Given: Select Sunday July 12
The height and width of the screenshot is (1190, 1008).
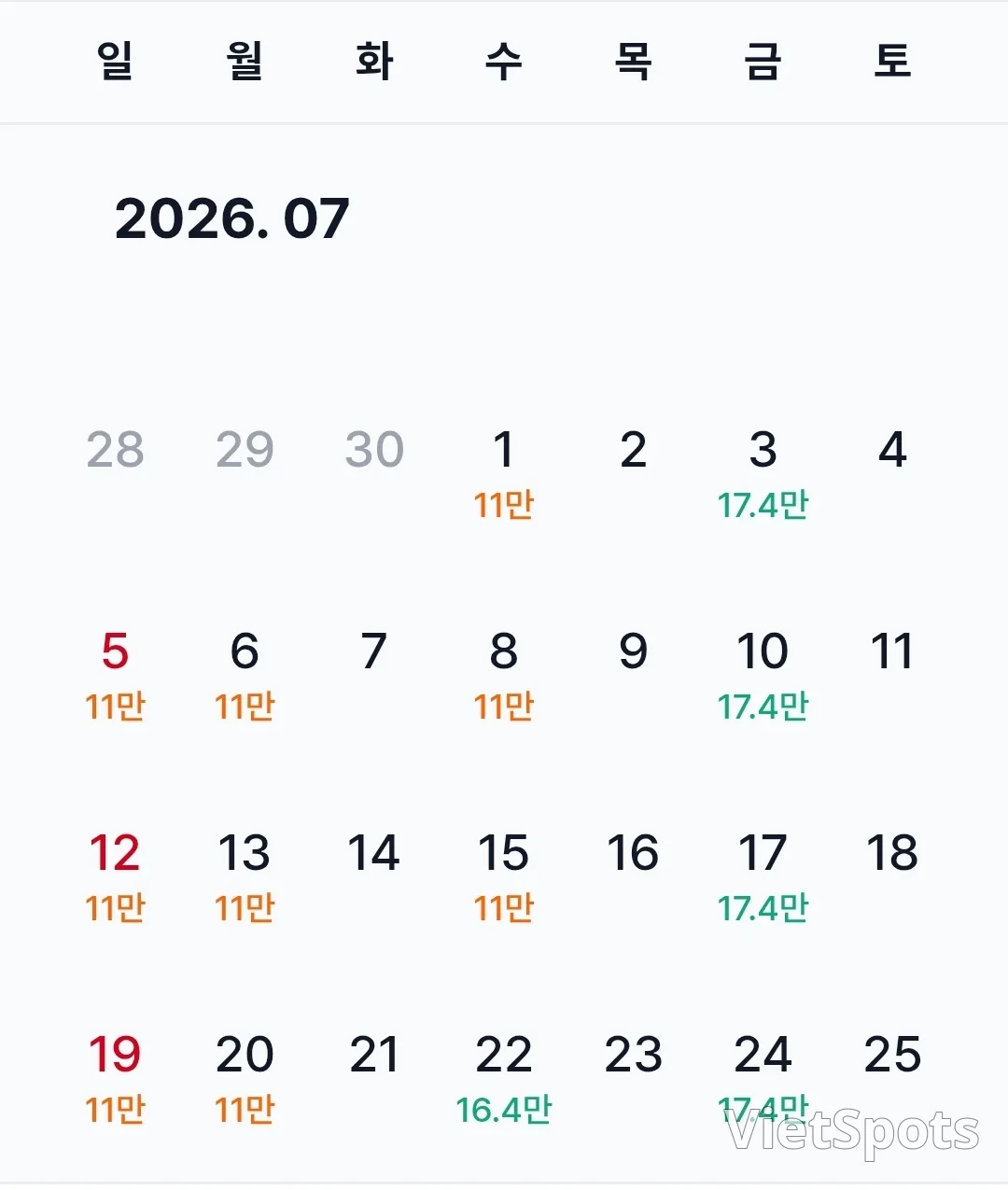Looking at the screenshot, I should (115, 877).
